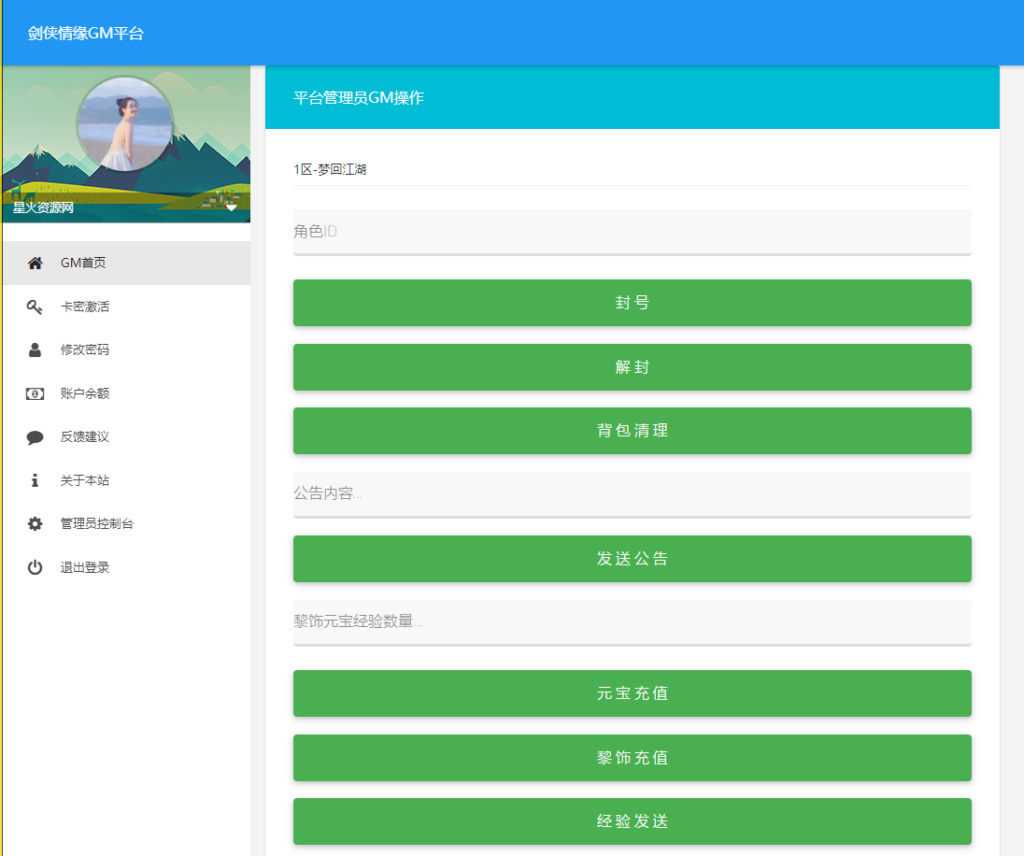Open the 账户余额 menu item
This screenshot has width=1024, height=856.
(x=85, y=394)
